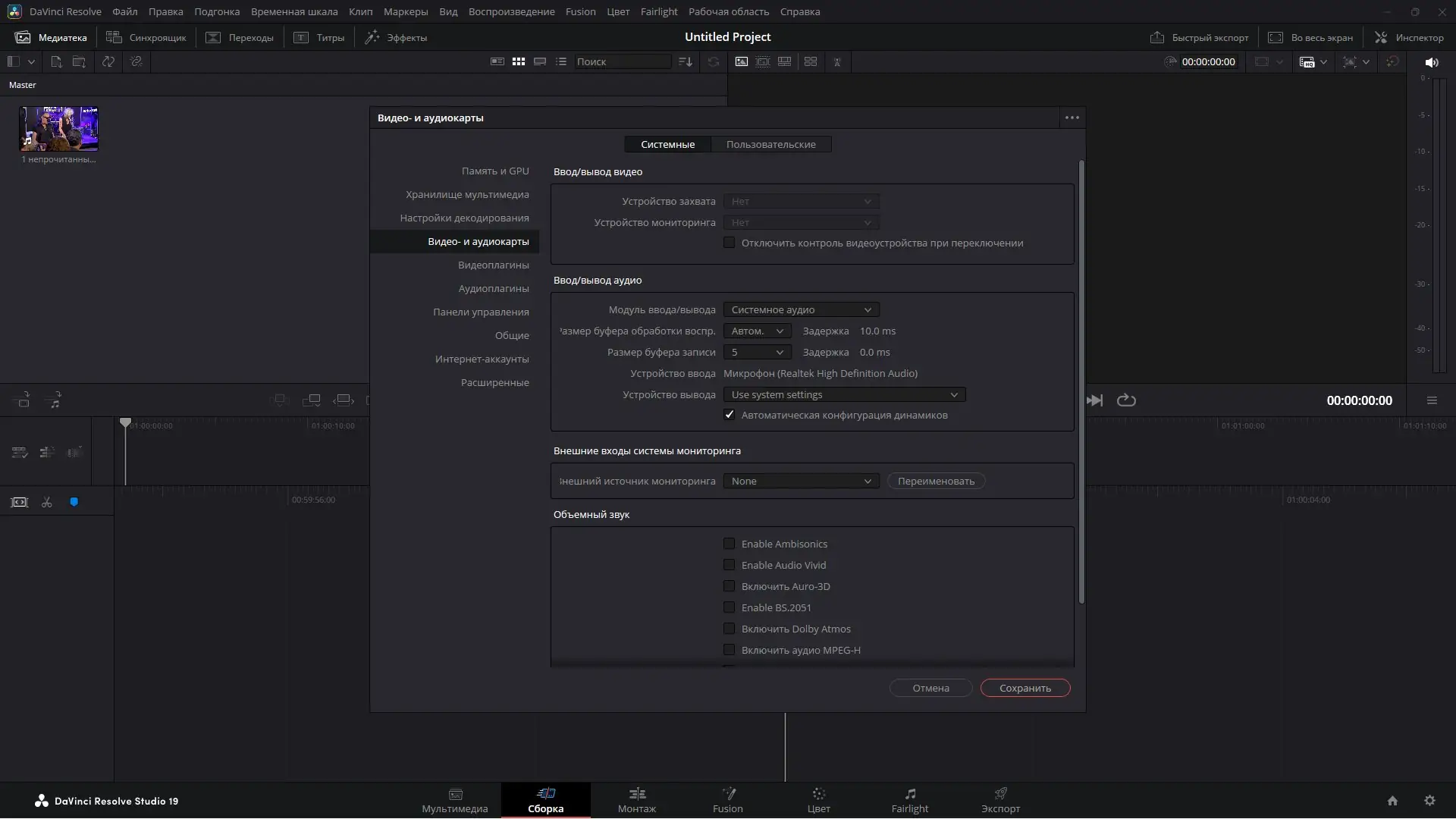
Task: Click the project settings gear icon
Action: [1429, 801]
